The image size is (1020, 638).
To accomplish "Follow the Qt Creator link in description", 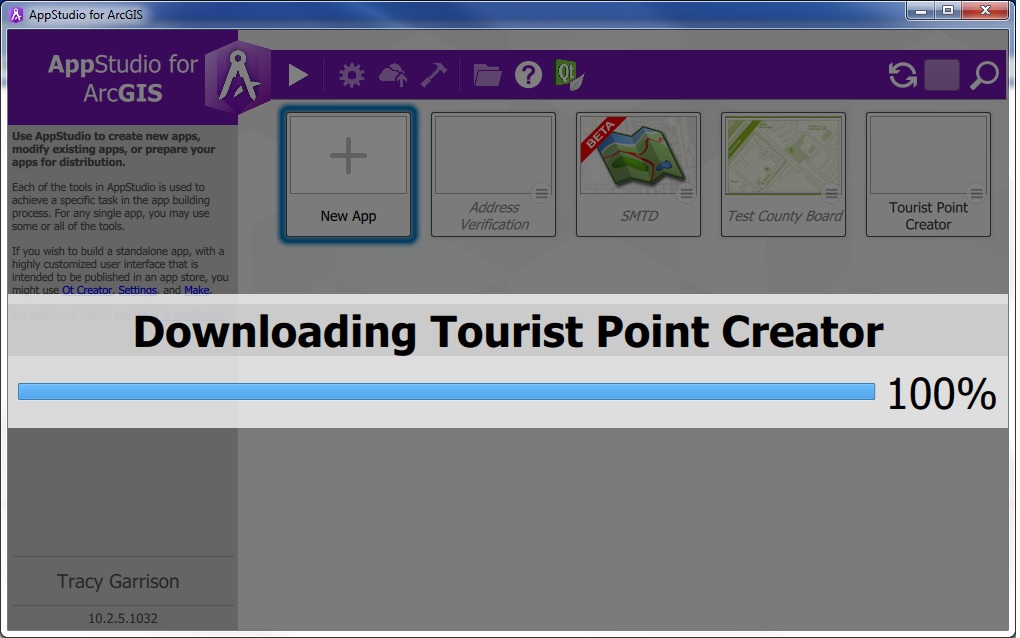I will coord(87,289).
